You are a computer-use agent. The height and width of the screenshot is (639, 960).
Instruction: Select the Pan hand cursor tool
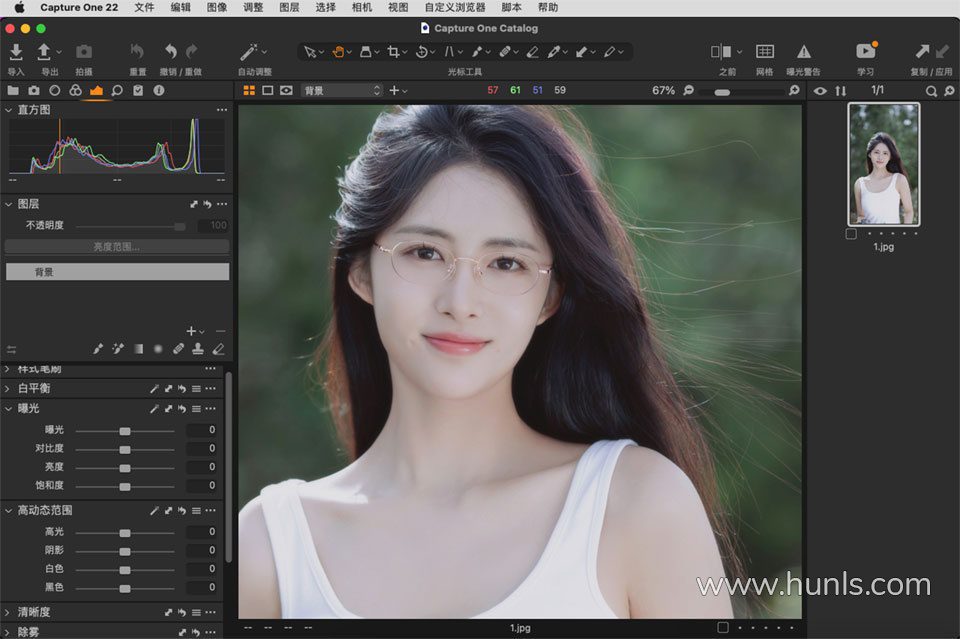(x=338, y=52)
